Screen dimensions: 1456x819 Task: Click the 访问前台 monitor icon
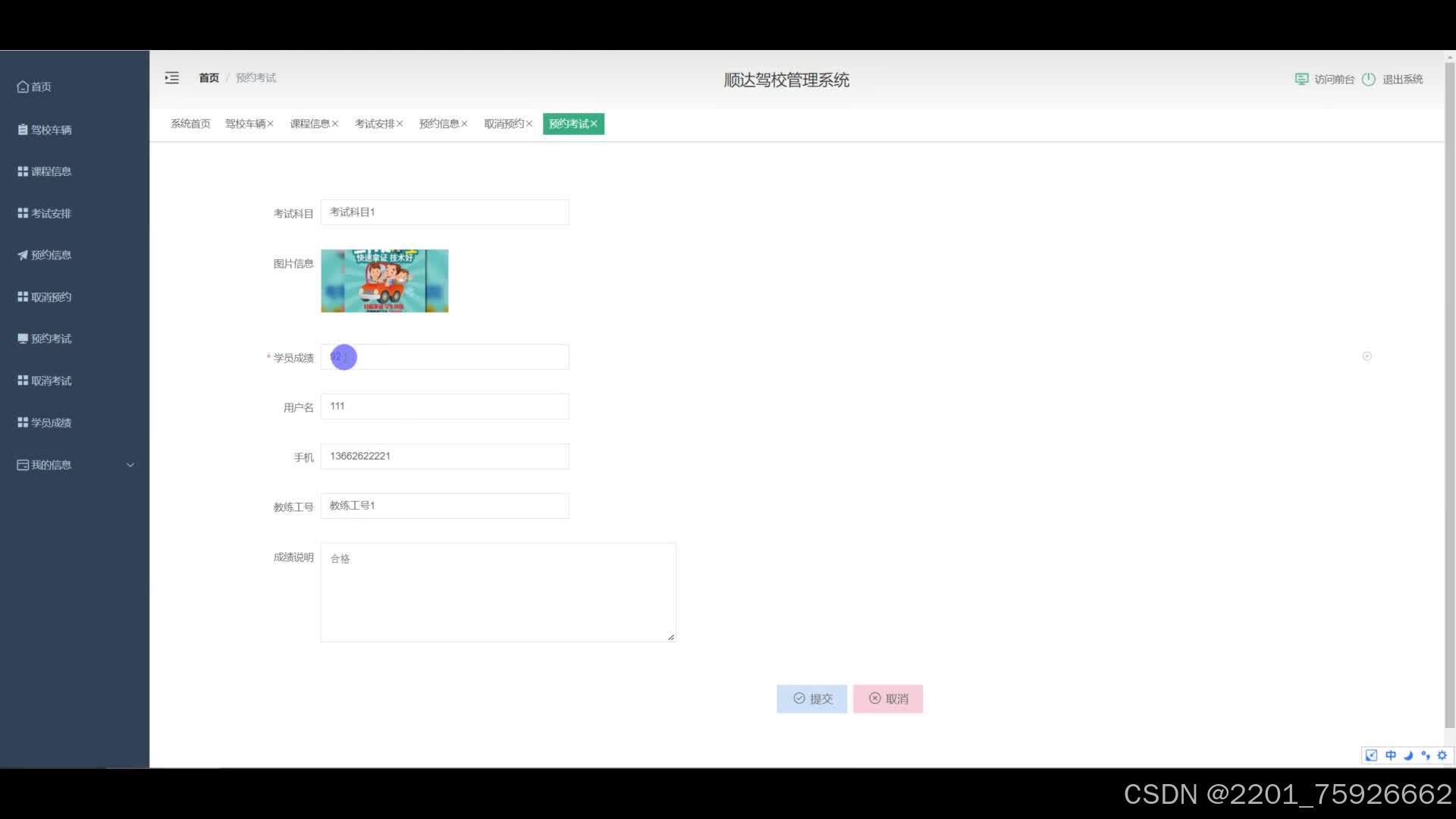(x=1301, y=79)
